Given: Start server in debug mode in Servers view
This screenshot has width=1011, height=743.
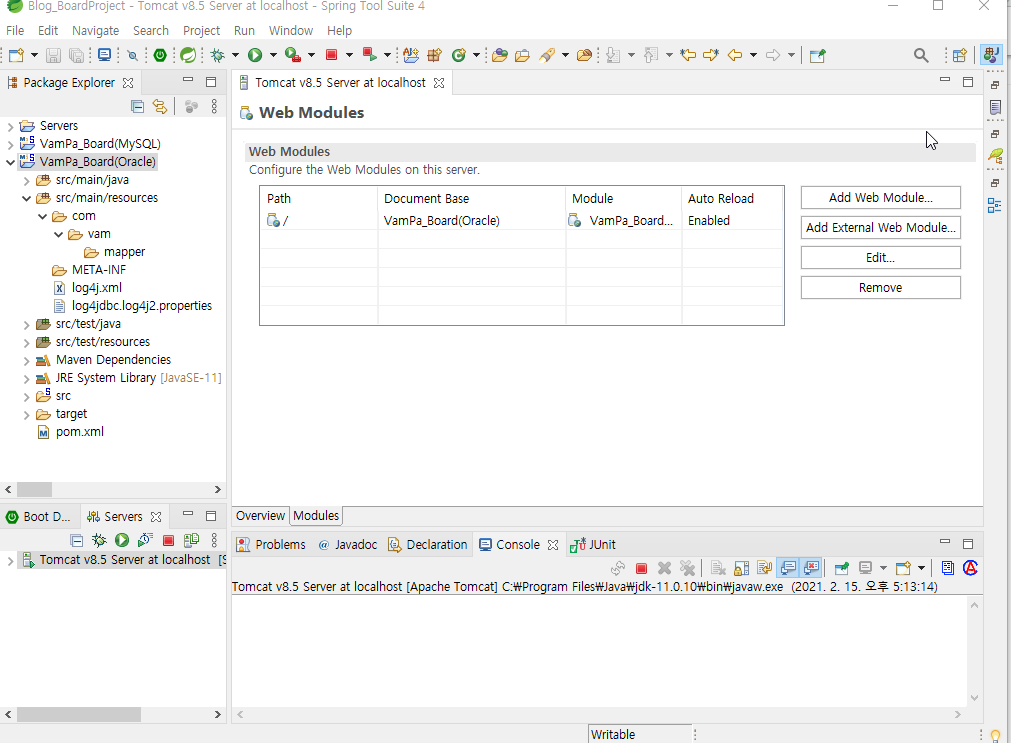Looking at the screenshot, I should tap(99, 540).
